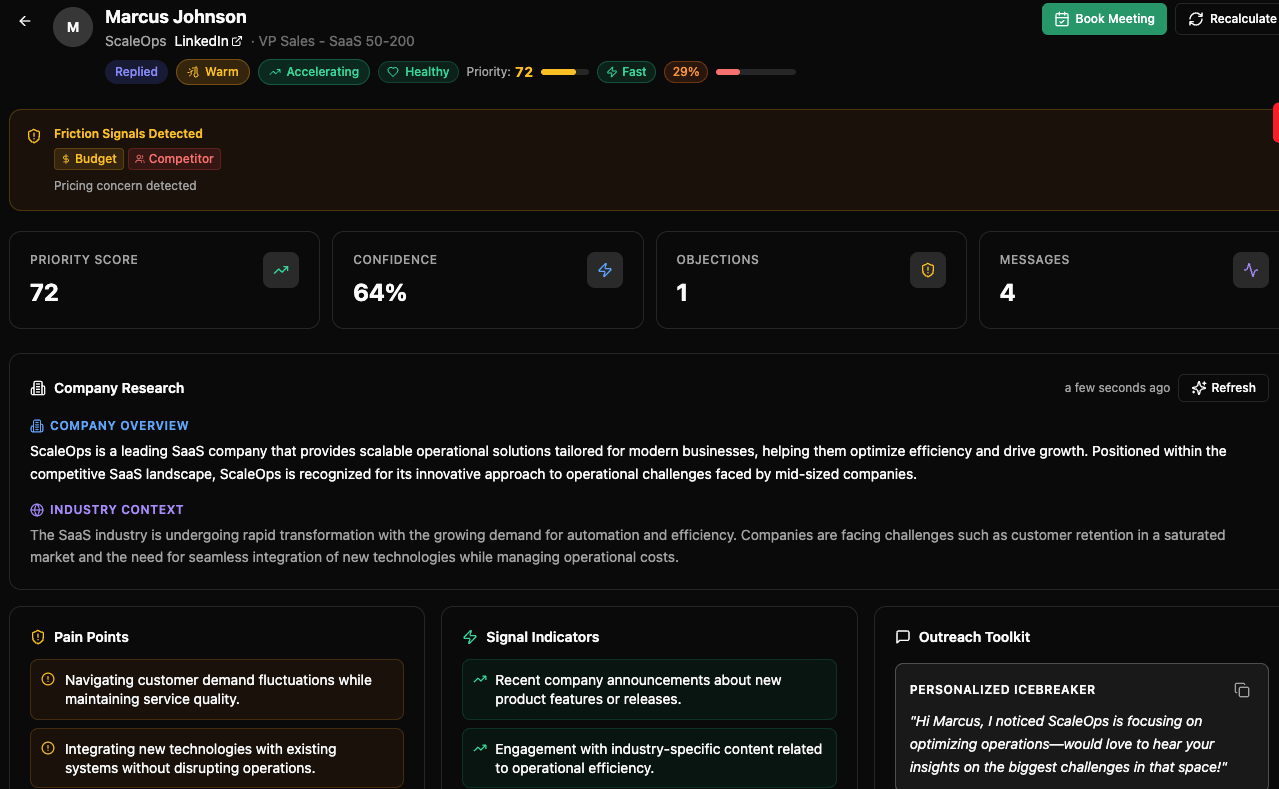This screenshot has width=1279, height=789.
Task: Click the 29% risk badge
Action: pyautogui.click(x=686, y=72)
